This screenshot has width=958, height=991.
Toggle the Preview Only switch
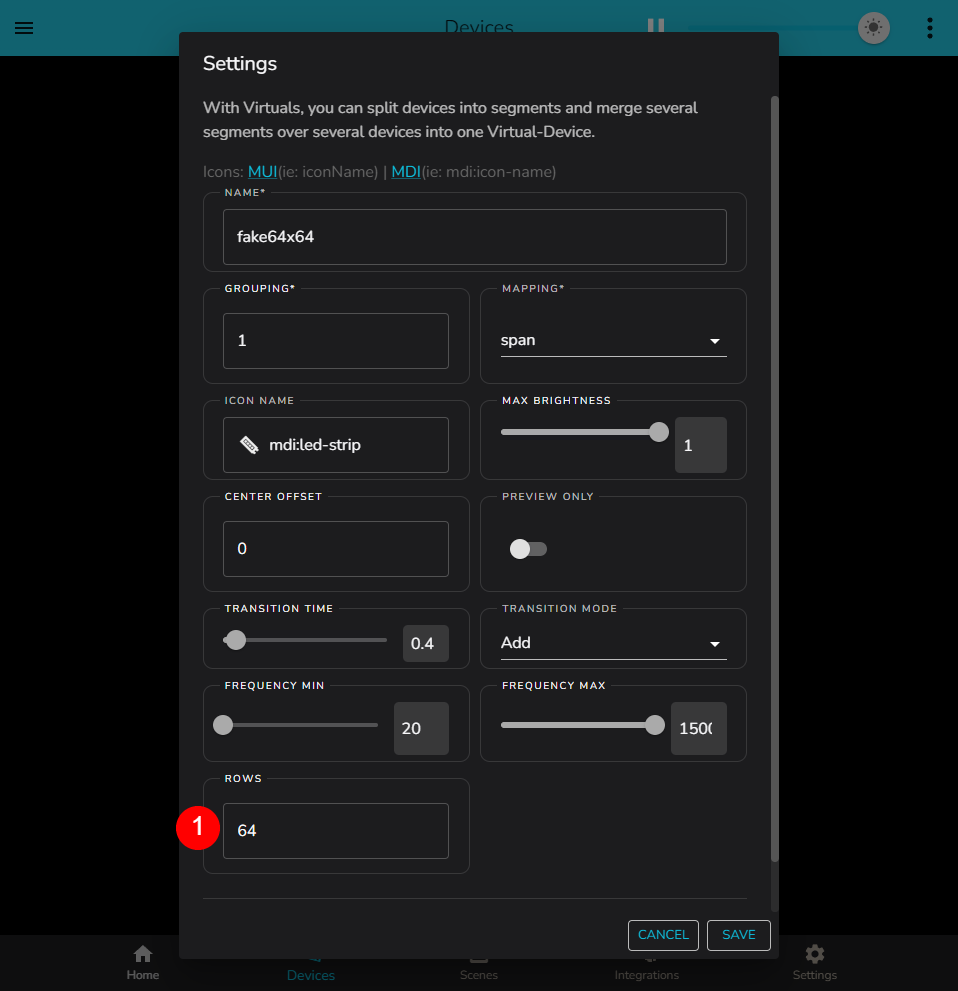pyautogui.click(x=528, y=549)
